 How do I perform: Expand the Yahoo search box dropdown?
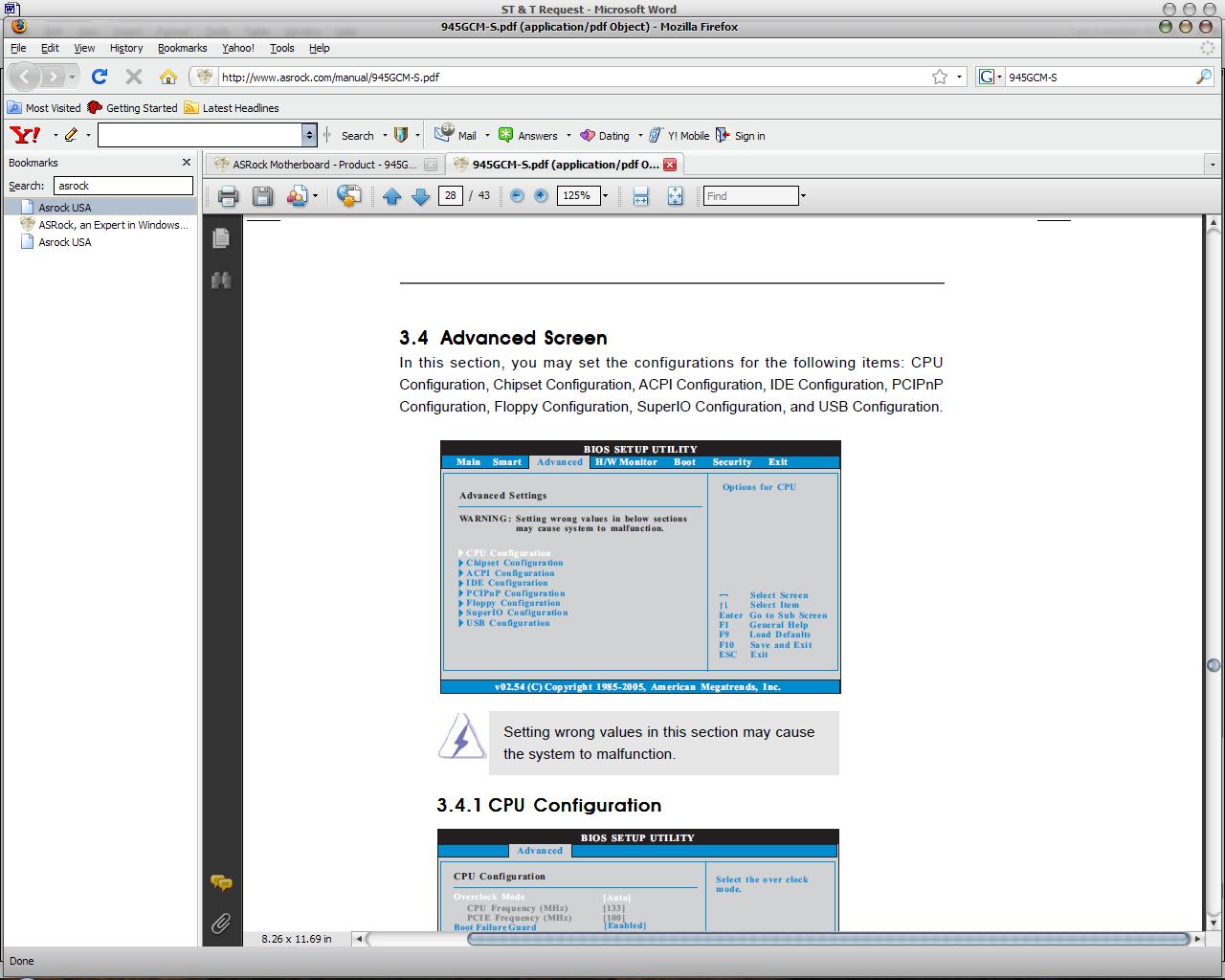coord(309,135)
